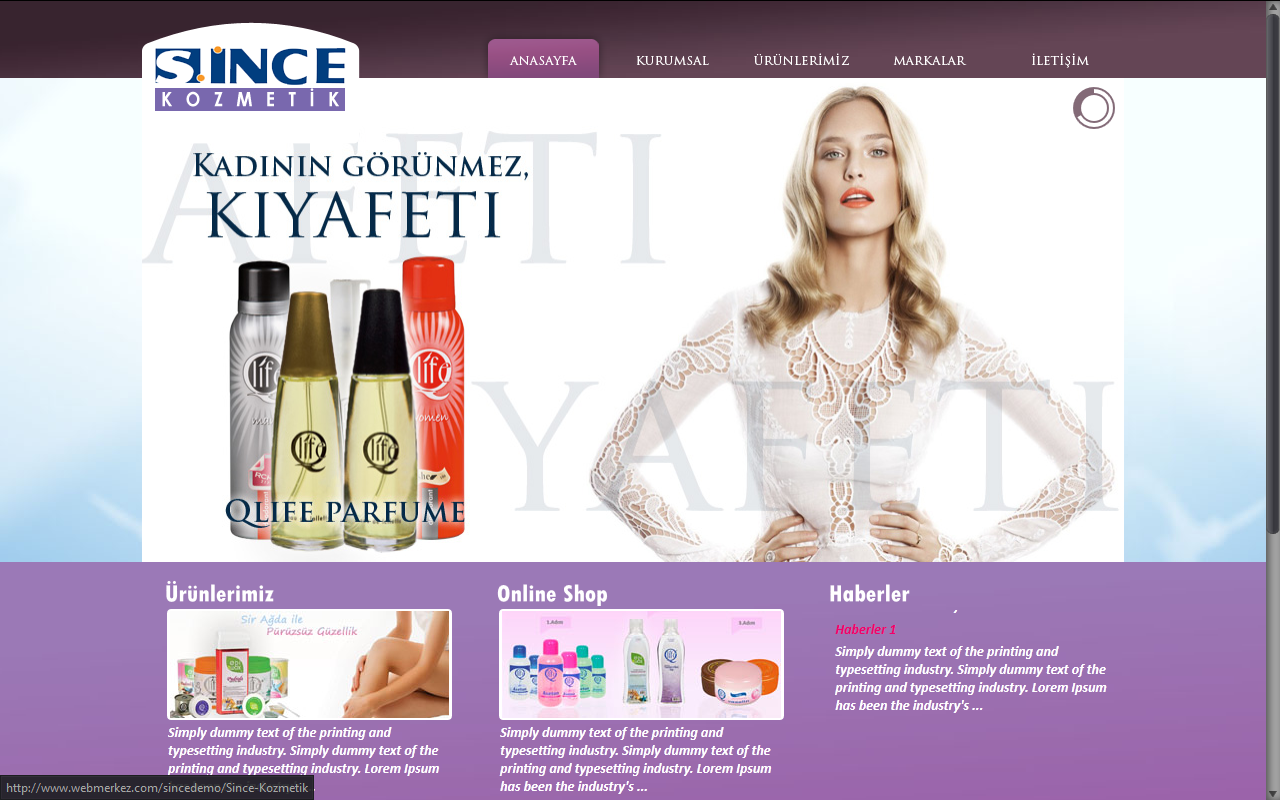Go to the Ürünlerimiz navigation item

click(801, 61)
